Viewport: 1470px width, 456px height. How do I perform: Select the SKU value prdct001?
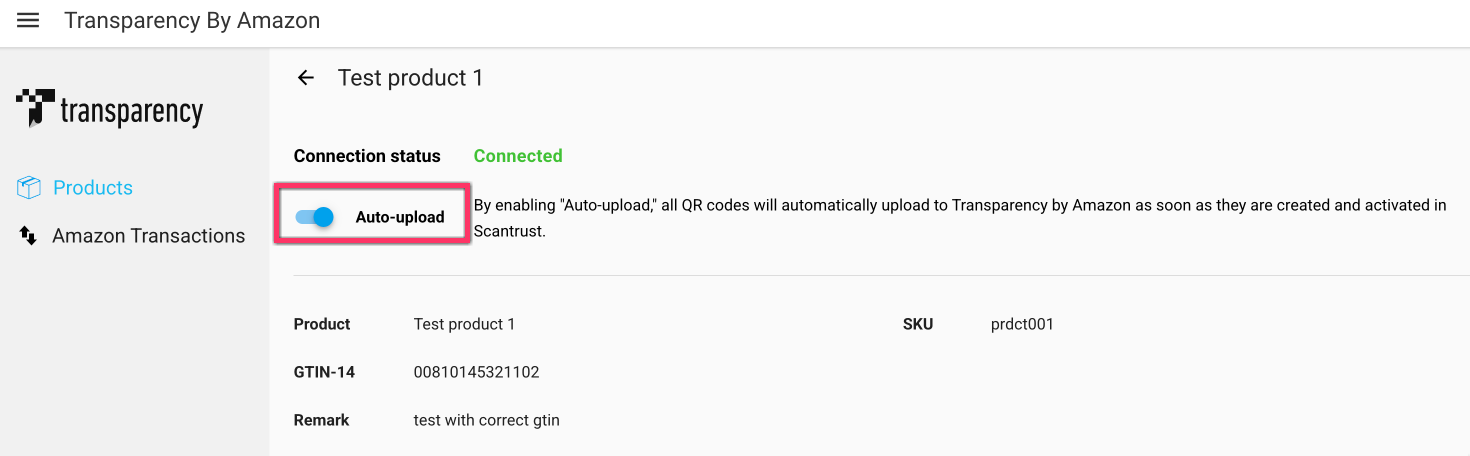click(x=1022, y=324)
